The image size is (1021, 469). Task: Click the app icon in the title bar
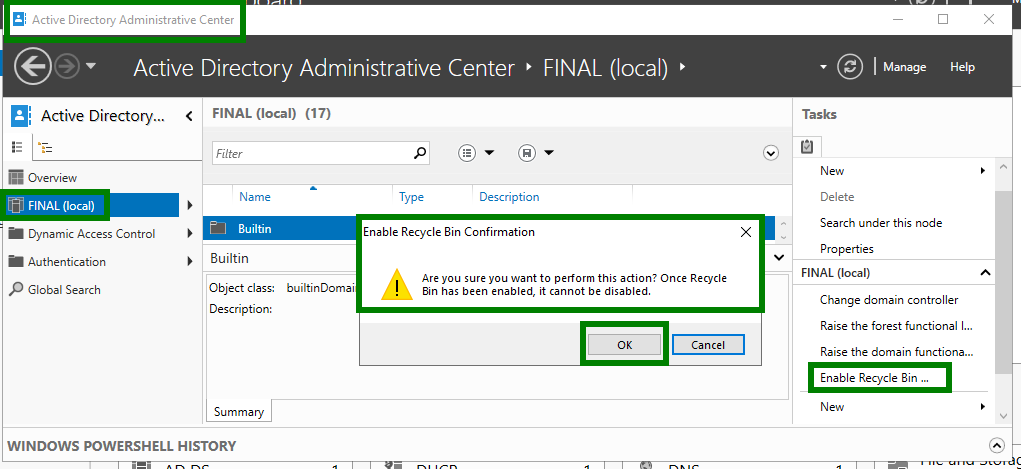(19, 20)
